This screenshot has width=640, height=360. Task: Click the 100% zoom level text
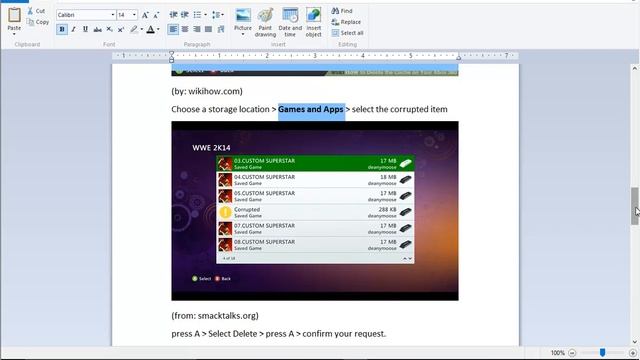tap(557, 353)
